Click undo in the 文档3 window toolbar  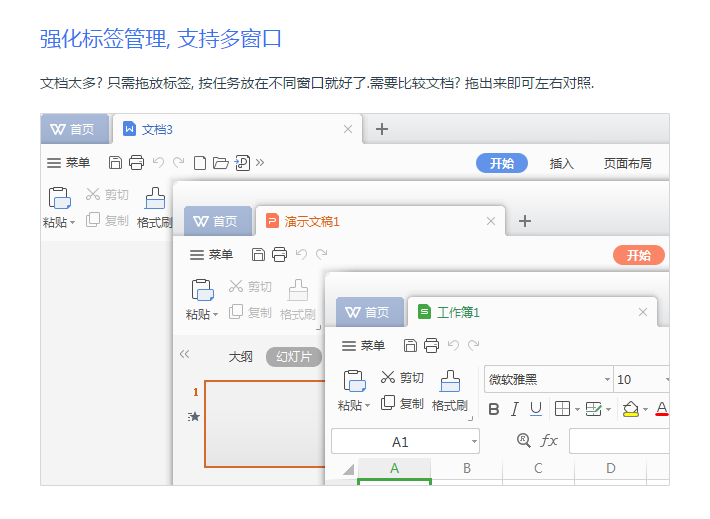pyautogui.click(x=158, y=162)
